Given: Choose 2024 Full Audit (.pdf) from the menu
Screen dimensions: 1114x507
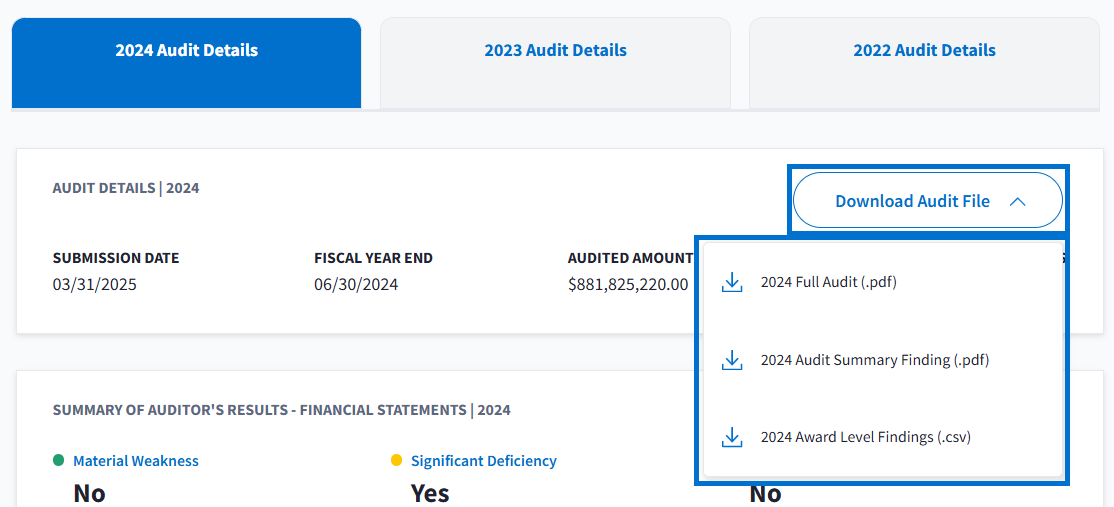Looking at the screenshot, I should pos(828,283).
